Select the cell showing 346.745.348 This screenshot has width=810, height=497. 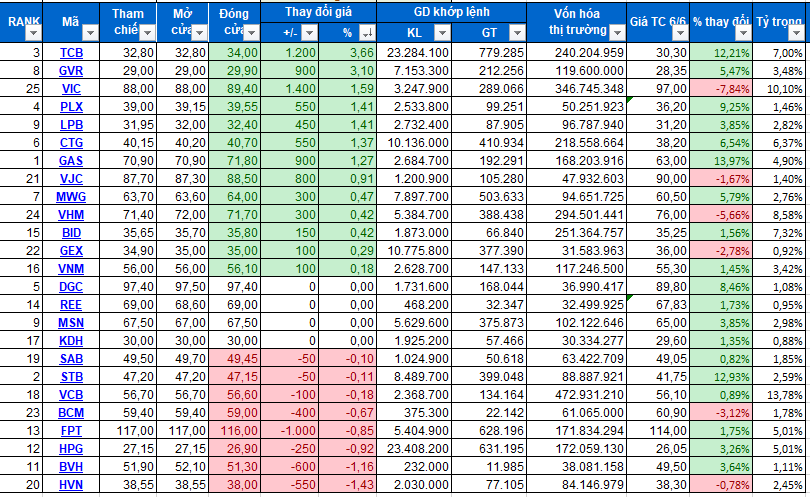pos(577,89)
